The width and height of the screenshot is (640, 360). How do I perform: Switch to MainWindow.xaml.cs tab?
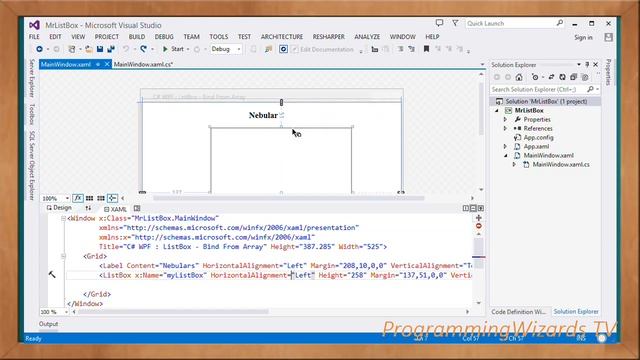143,64
